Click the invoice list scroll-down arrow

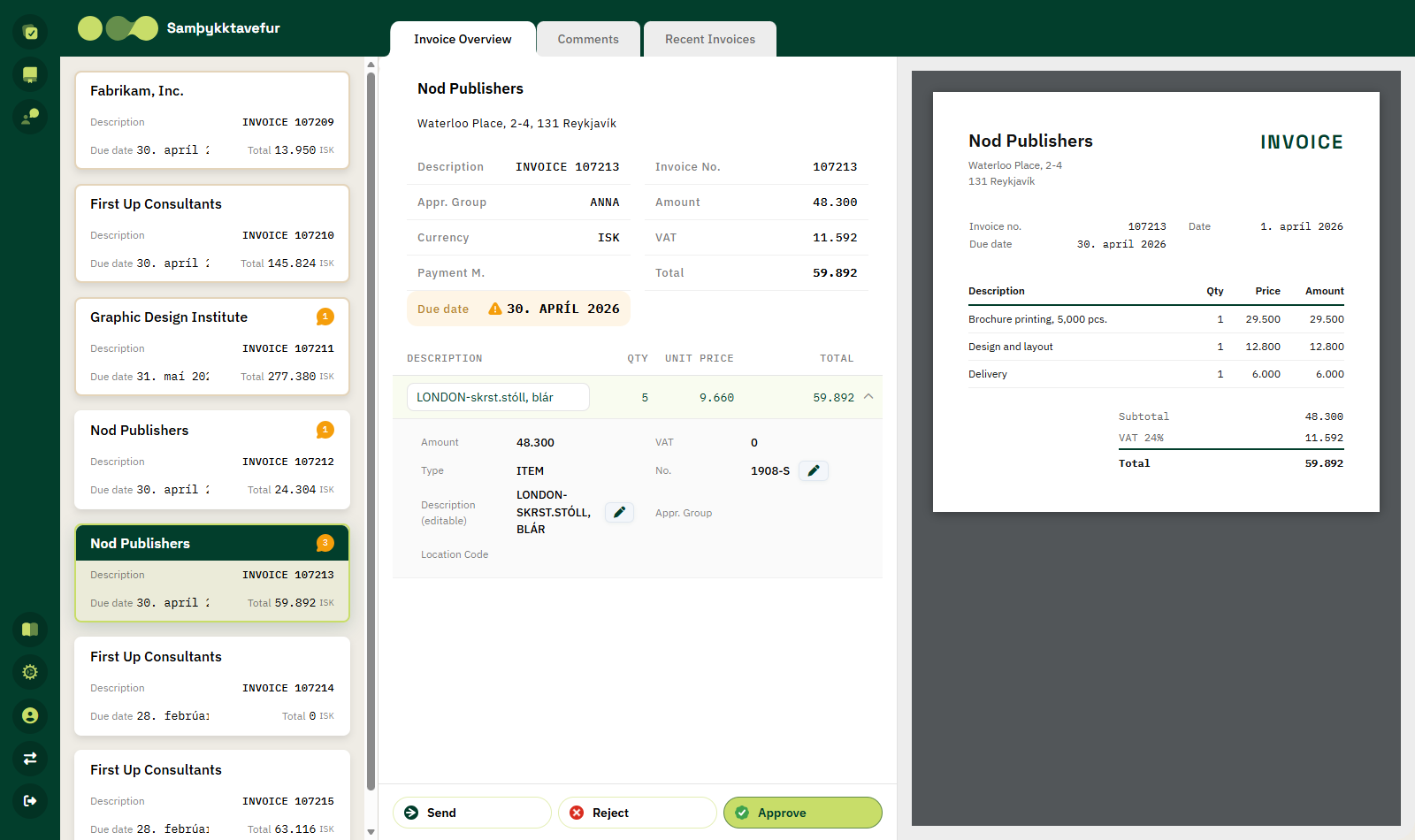371,832
